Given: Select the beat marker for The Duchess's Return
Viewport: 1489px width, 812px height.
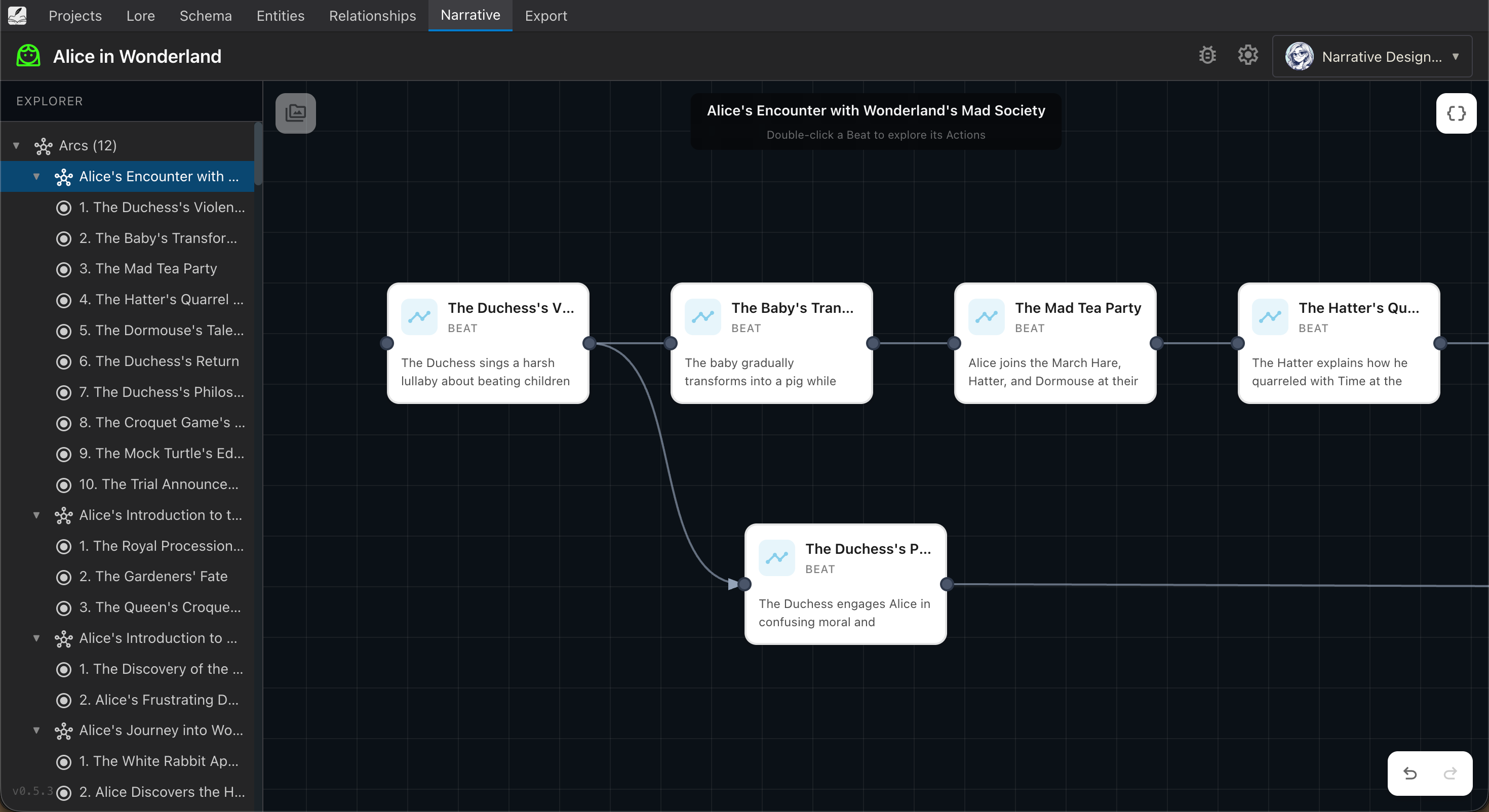Looking at the screenshot, I should pos(64,362).
